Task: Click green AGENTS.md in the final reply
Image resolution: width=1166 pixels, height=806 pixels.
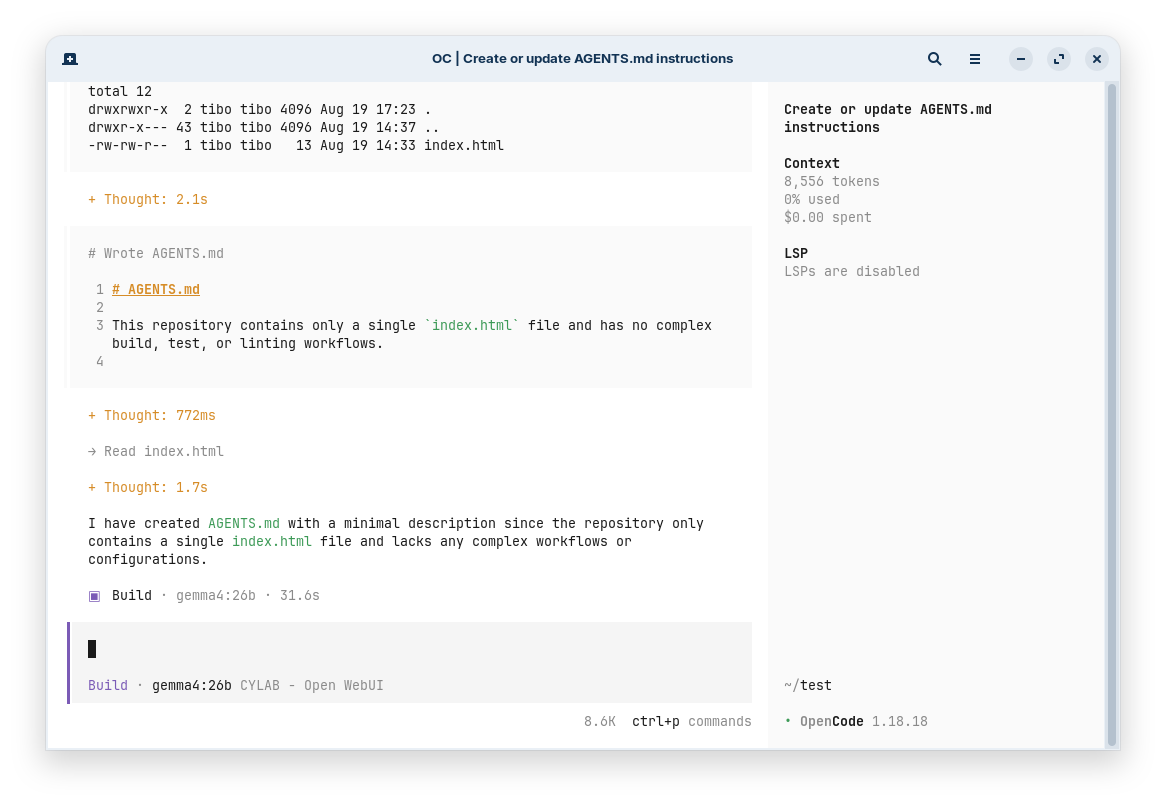Action: click(x=244, y=523)
